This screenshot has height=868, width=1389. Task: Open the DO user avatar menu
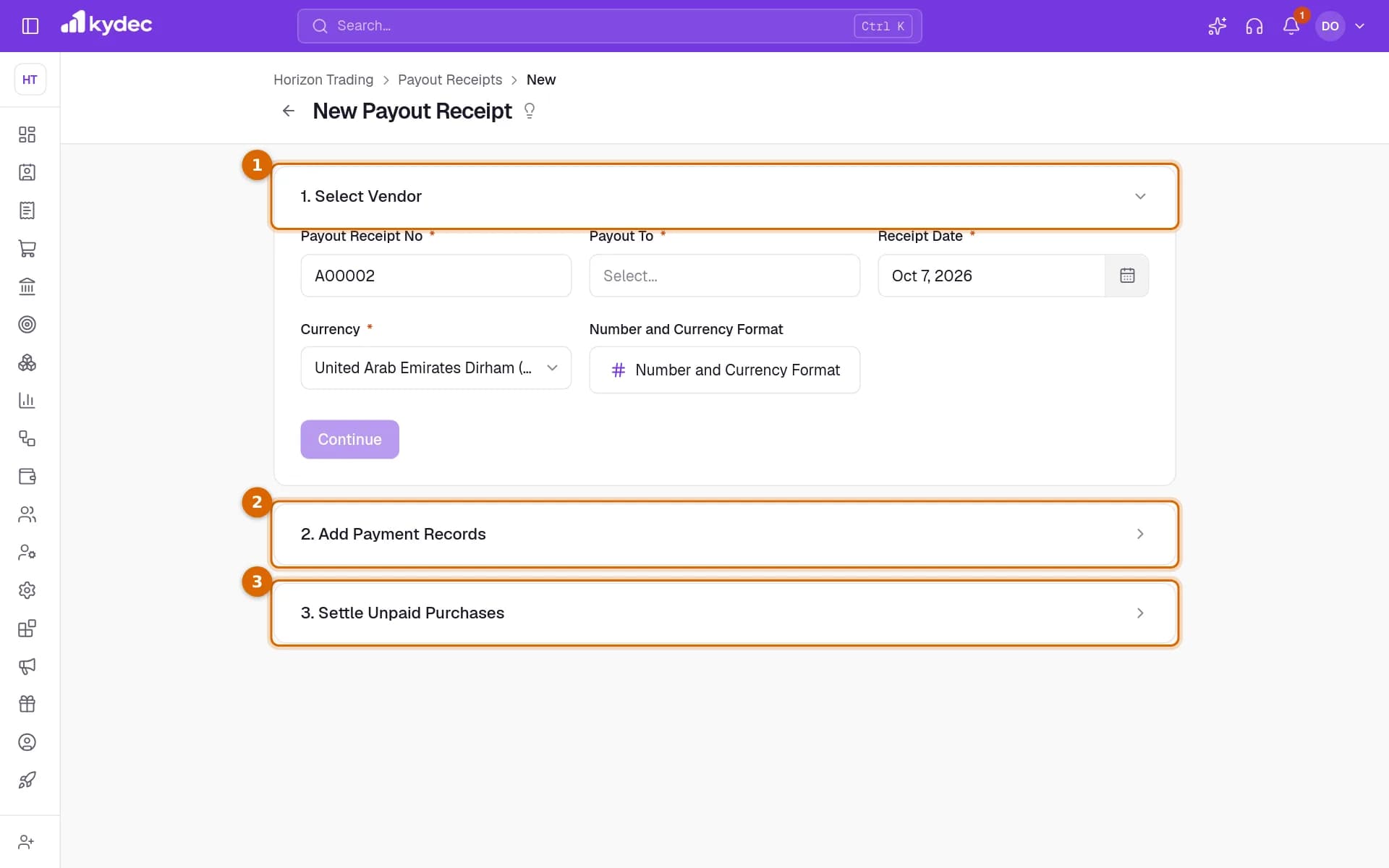point(1330,26)
